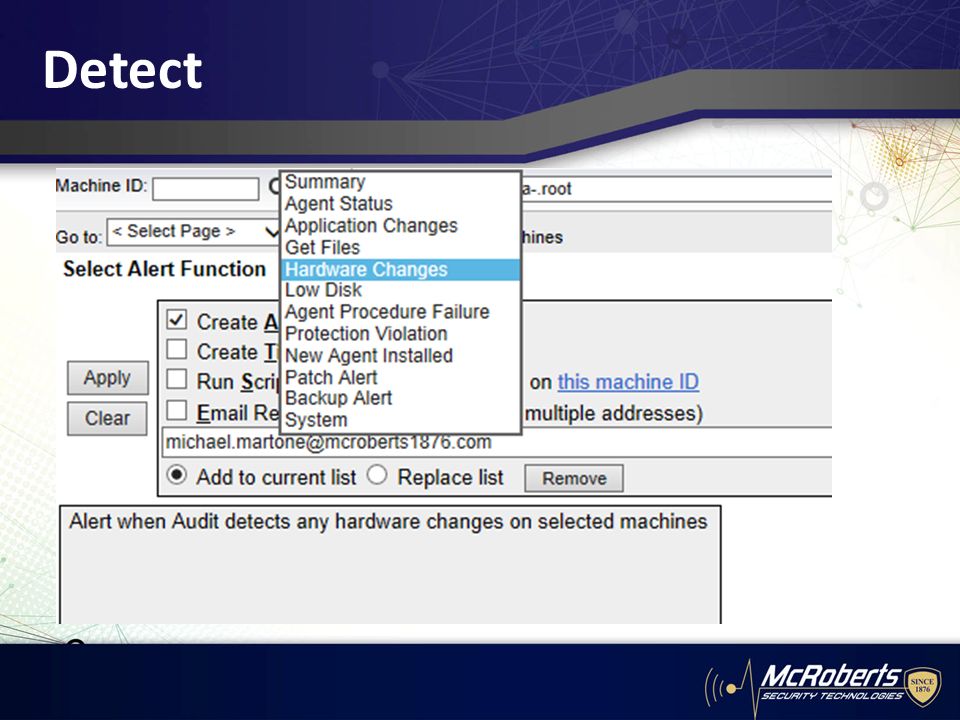The image size is (960, 720).
Task: Select Agent Procedure Failure option
Action: pos(400,312)
